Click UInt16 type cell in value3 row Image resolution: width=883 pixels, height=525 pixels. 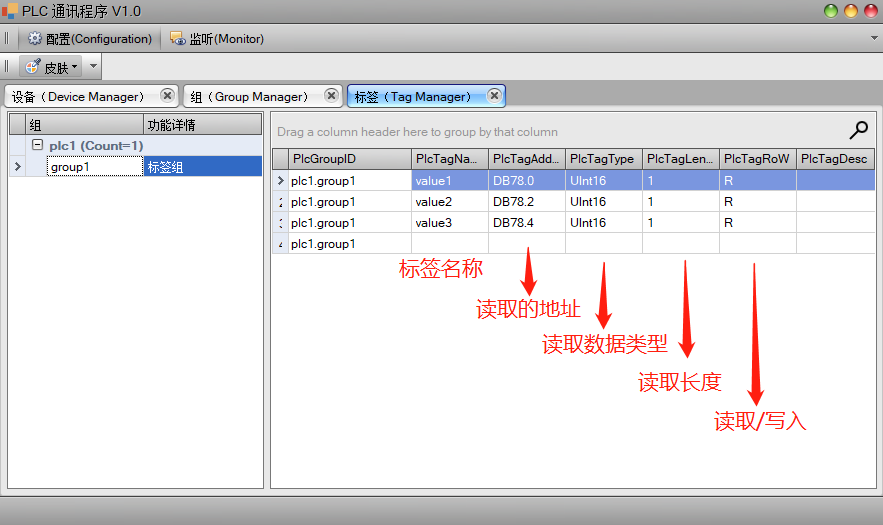(604, 223)
